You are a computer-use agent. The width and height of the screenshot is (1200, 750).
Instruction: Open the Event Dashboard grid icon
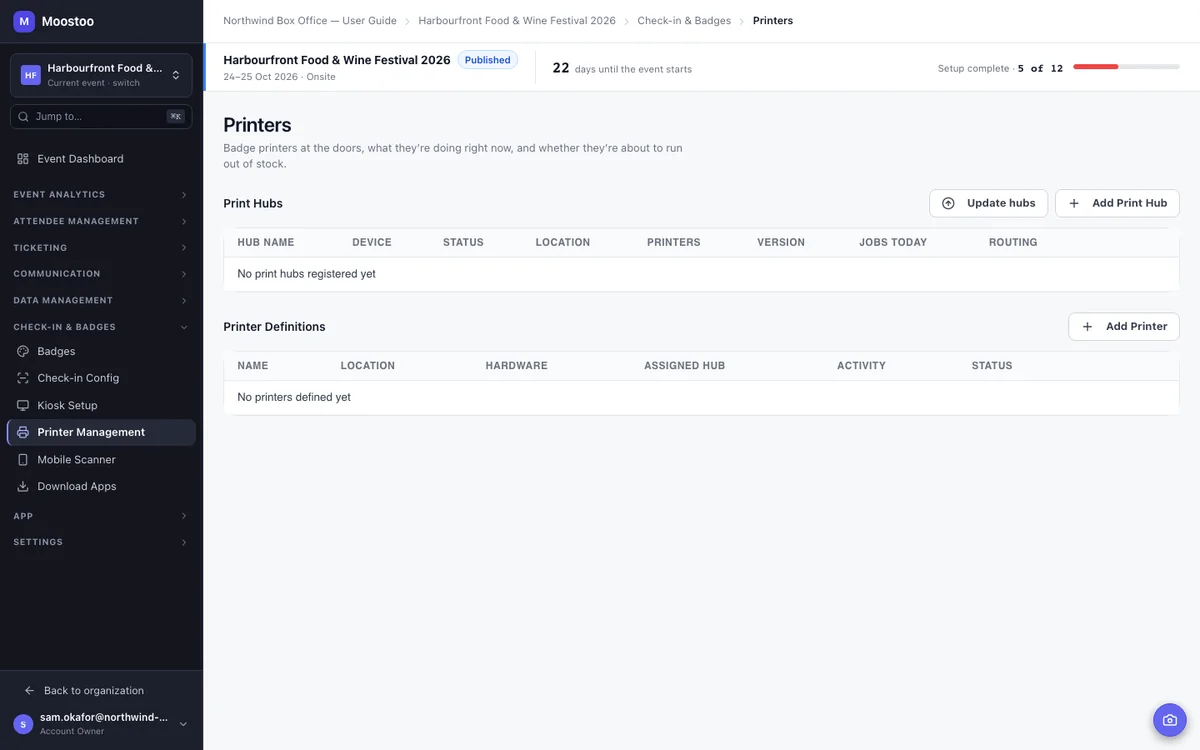point(23,159)
